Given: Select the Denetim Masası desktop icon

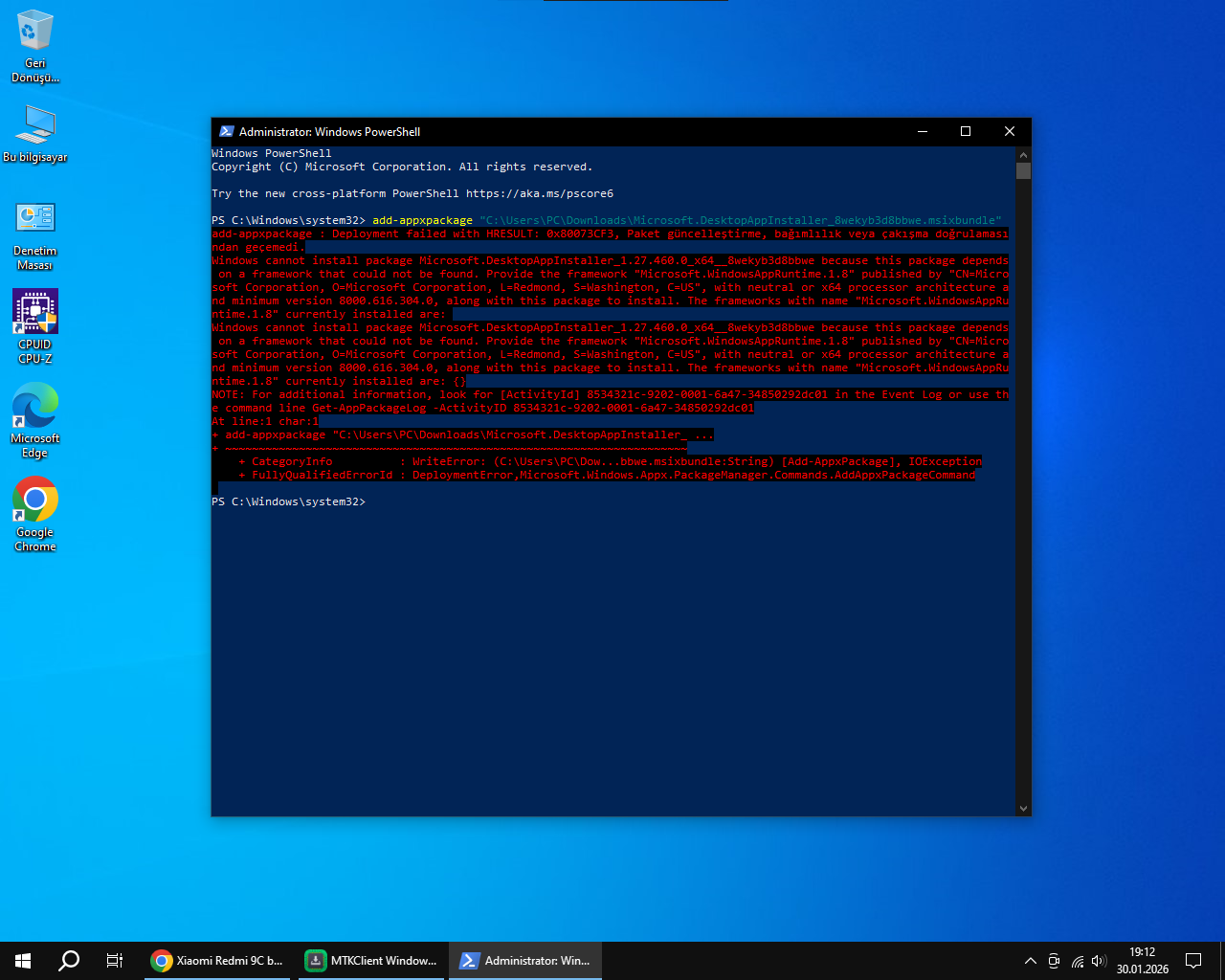Looking at the screenshot, I should (35, 236).
